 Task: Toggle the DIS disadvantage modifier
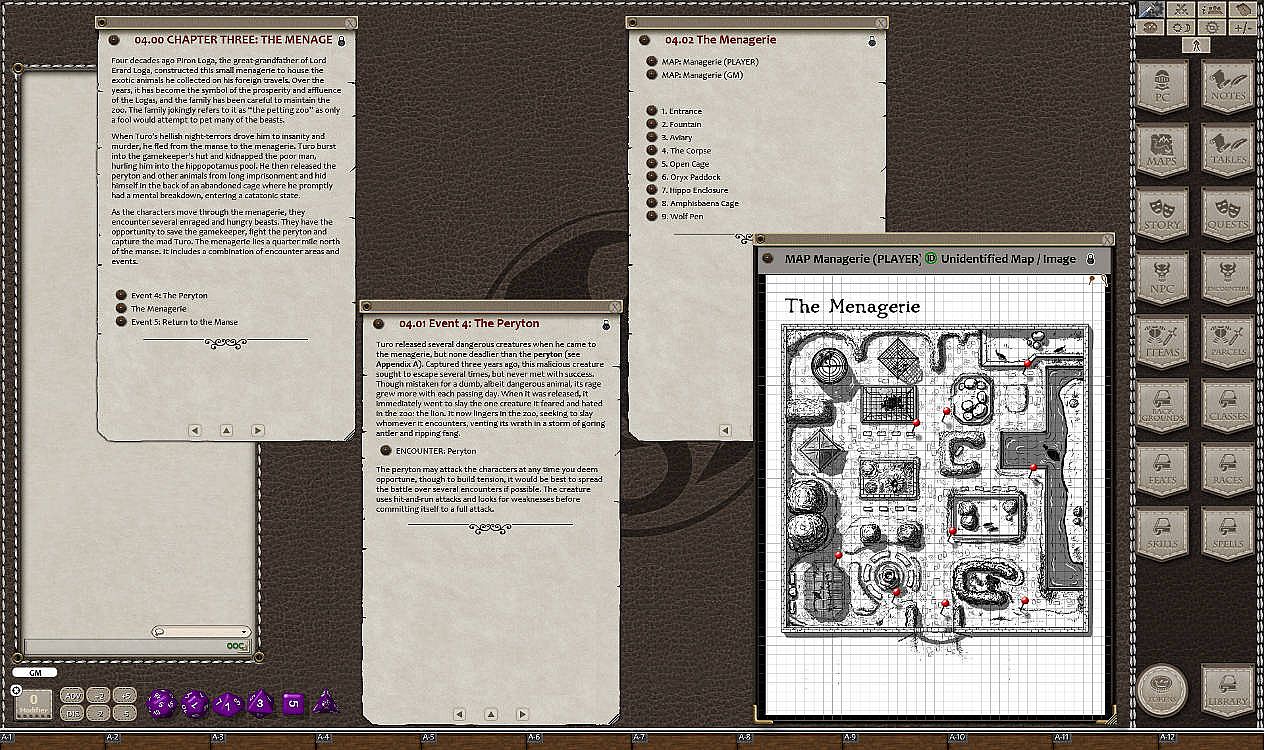click(x=72, y=713)
